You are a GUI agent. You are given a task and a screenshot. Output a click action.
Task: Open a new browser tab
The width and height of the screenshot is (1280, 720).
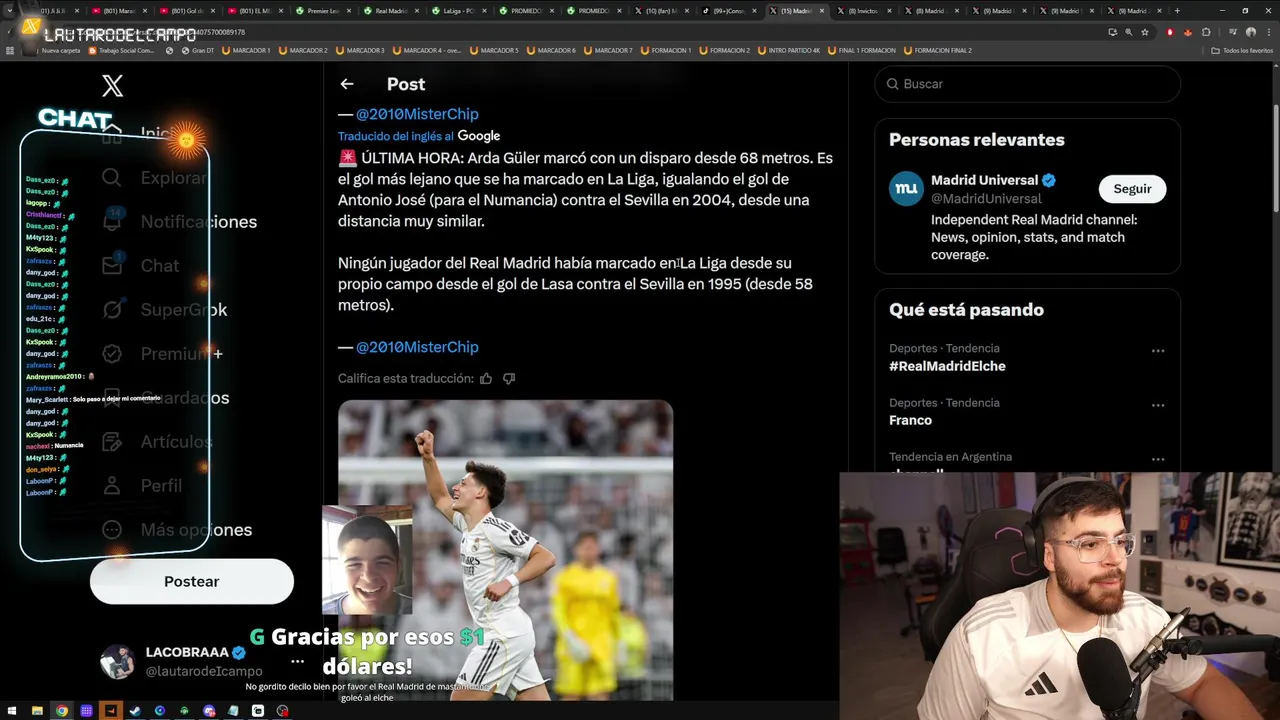pos(1177,11)
